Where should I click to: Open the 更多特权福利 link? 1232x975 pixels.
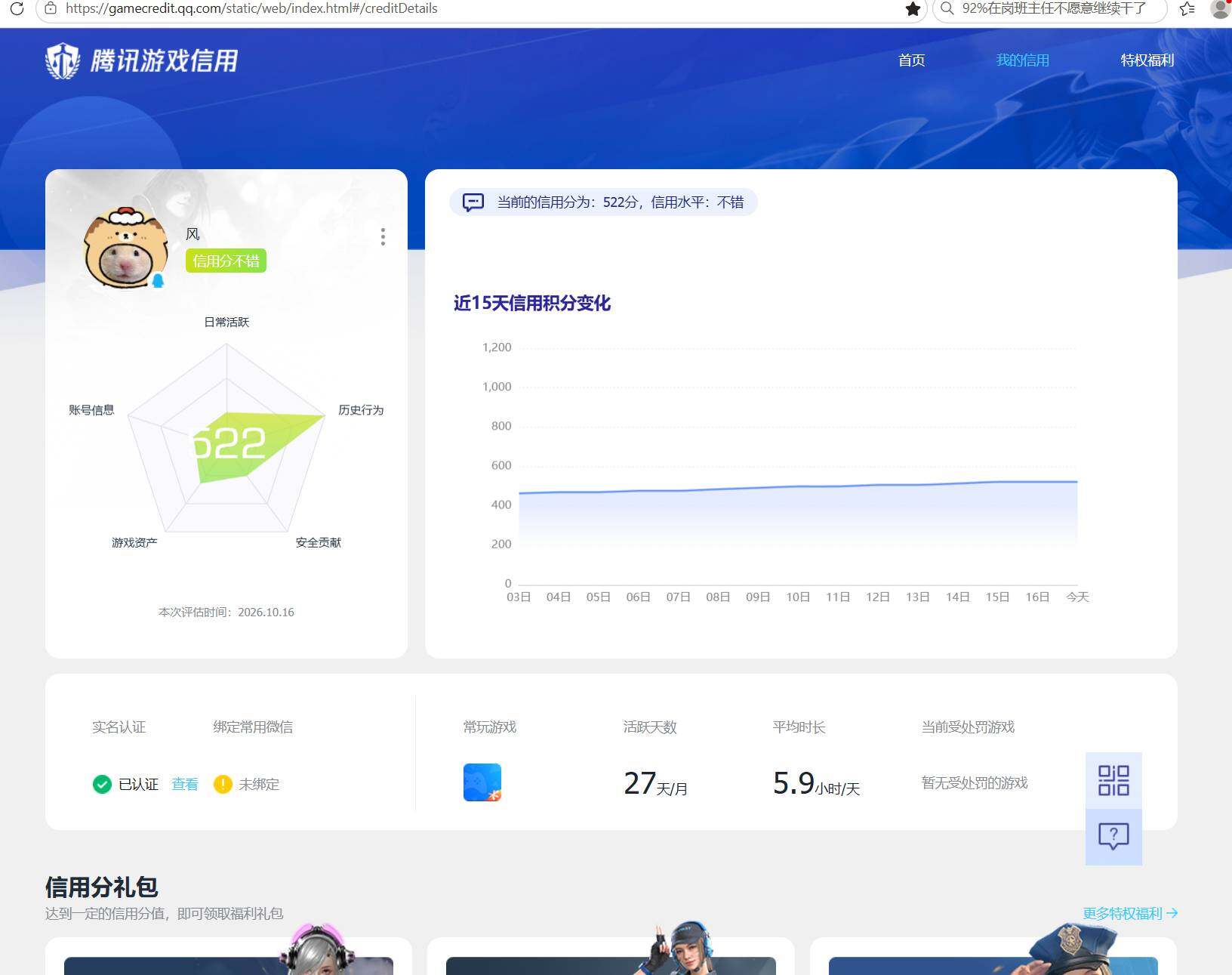pos(1130,914)
